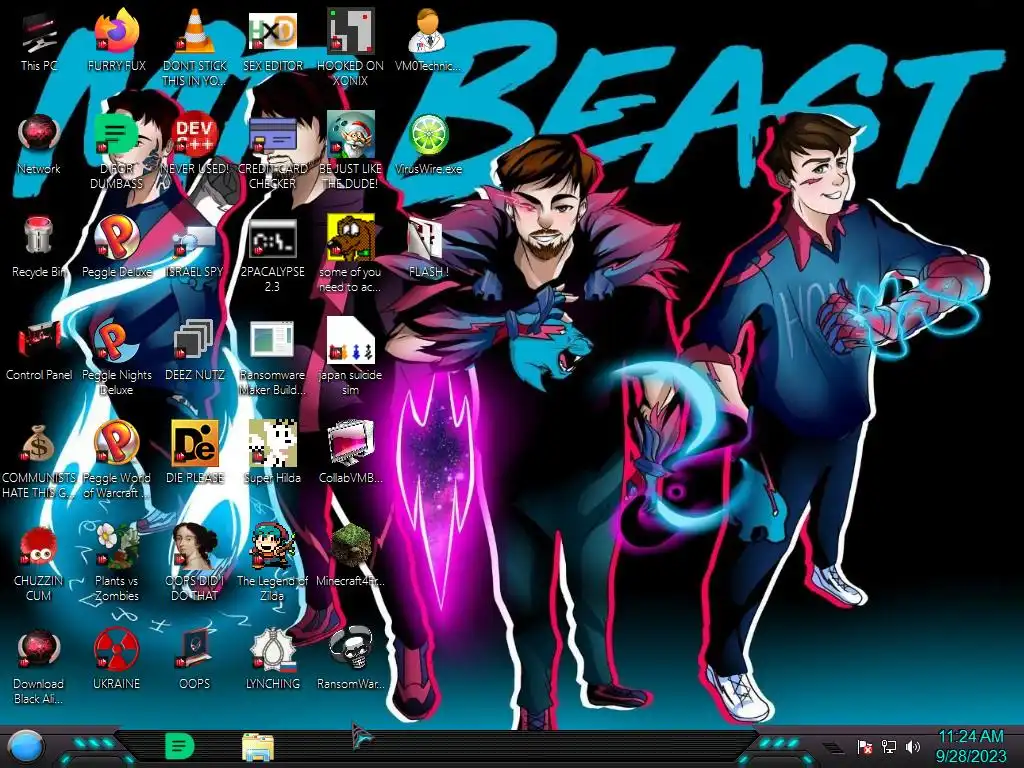Image resolution: width=1024 pixels, height=768 pixels.
Task: Open the bear icon some of you need shortcut
Action: tap(351, 255)
